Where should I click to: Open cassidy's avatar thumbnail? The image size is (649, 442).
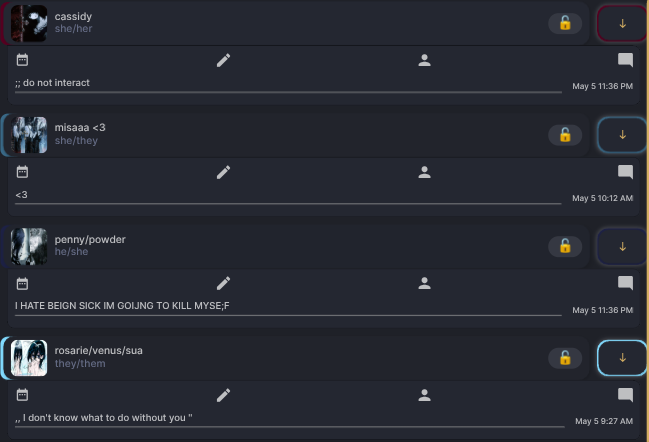click(x=29, y=23)
